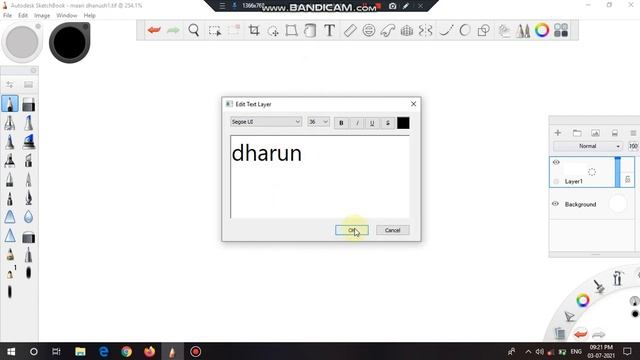Open the Color Wheel editor in top toolbar

[542, 30]
